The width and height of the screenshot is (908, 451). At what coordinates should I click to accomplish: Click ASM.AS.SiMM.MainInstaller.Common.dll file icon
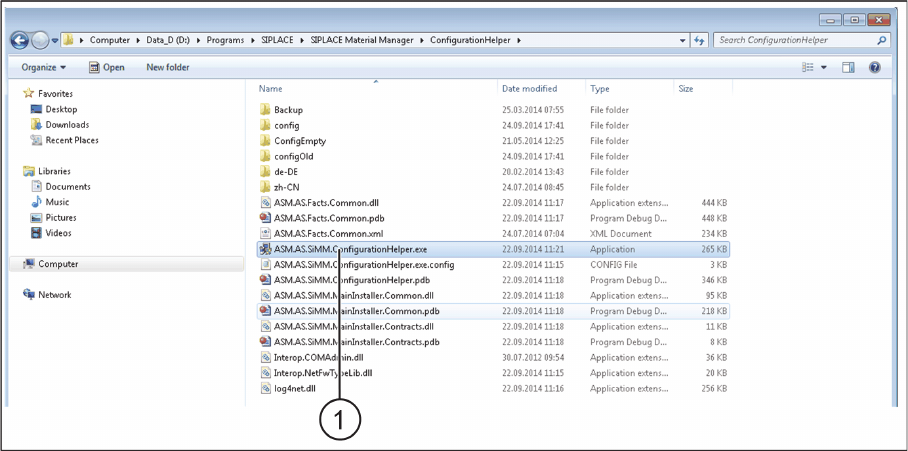265,296
